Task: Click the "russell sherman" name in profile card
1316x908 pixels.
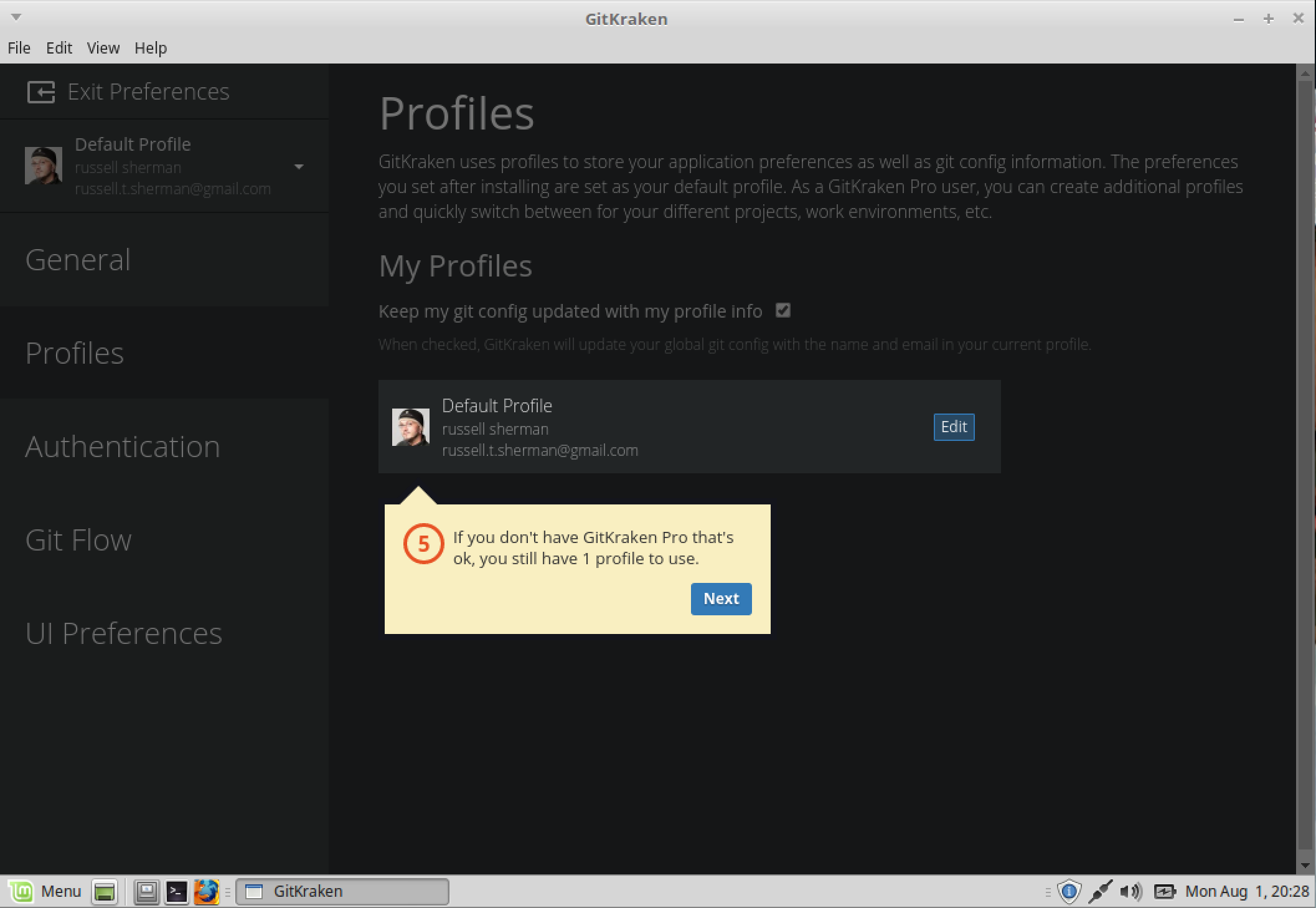Action: pyautogui.click(x=495, y=429)
